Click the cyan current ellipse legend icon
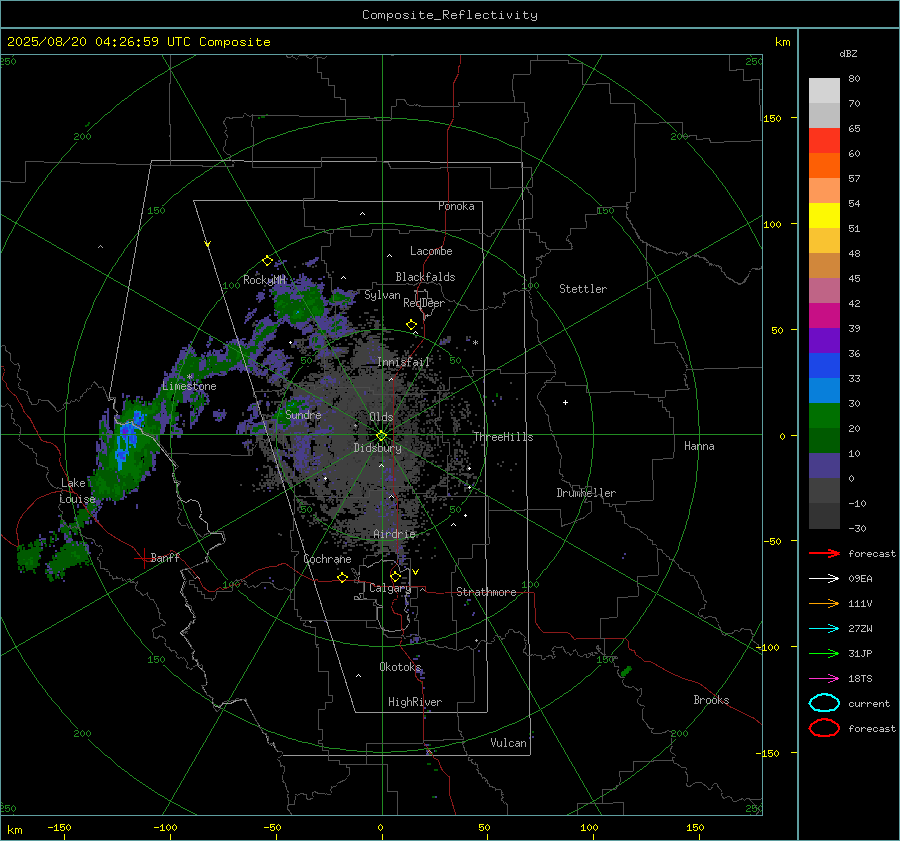This screenshot has height=841, width=900. pyautogui.click(x=824, y=703)
